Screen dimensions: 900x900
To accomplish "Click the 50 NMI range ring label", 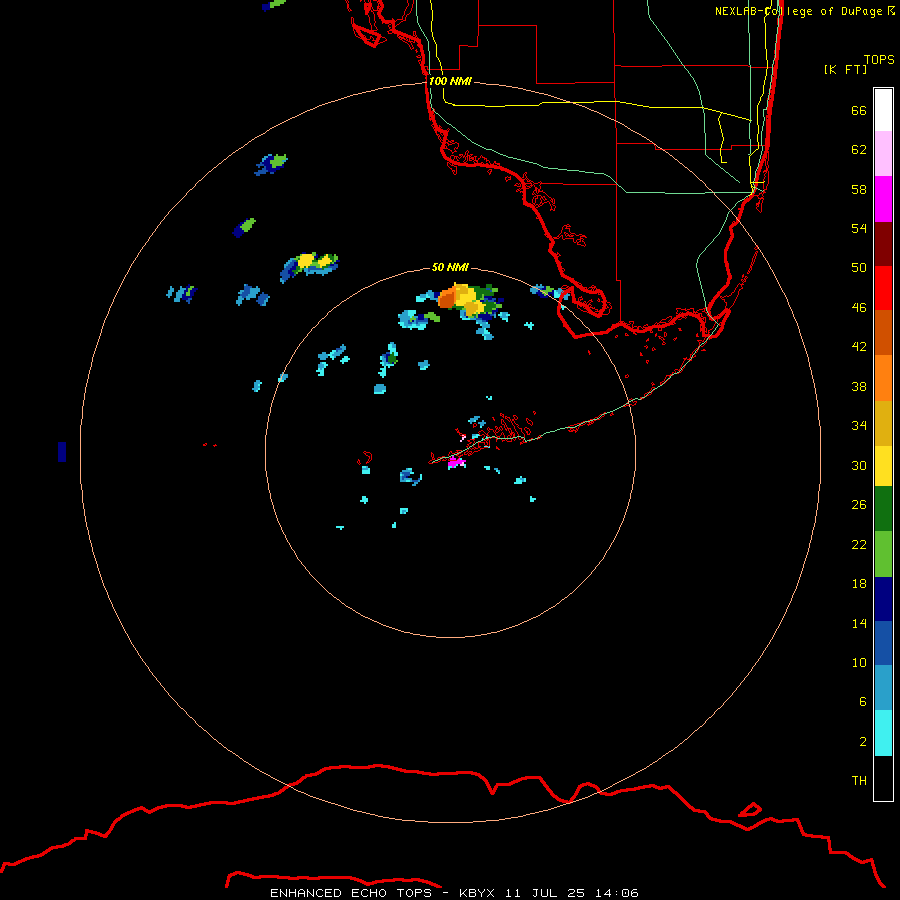I will pyautogui.click(x=450, y=267).
